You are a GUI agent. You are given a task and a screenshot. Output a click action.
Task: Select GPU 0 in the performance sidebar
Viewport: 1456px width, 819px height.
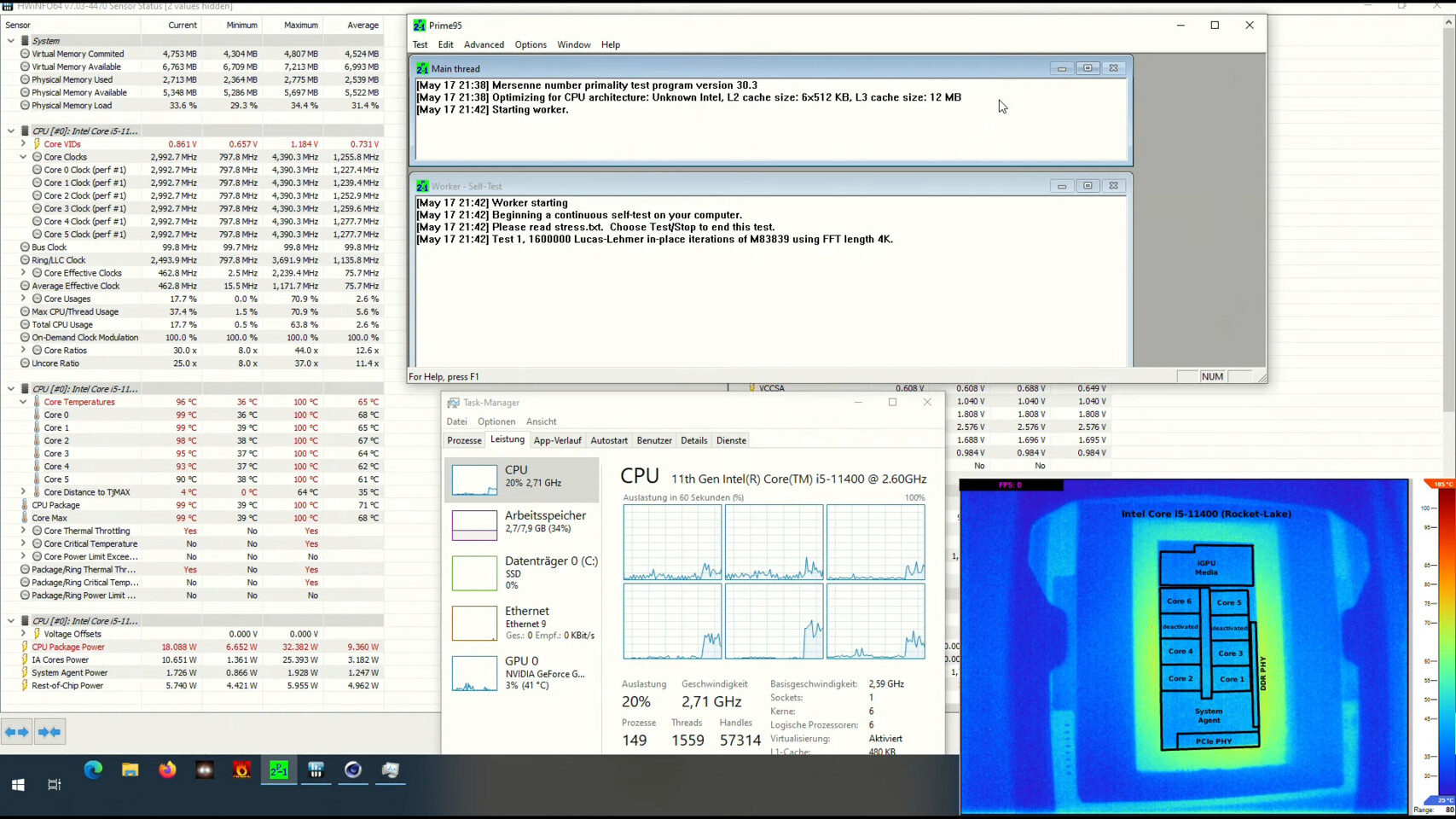pos(522,671)
